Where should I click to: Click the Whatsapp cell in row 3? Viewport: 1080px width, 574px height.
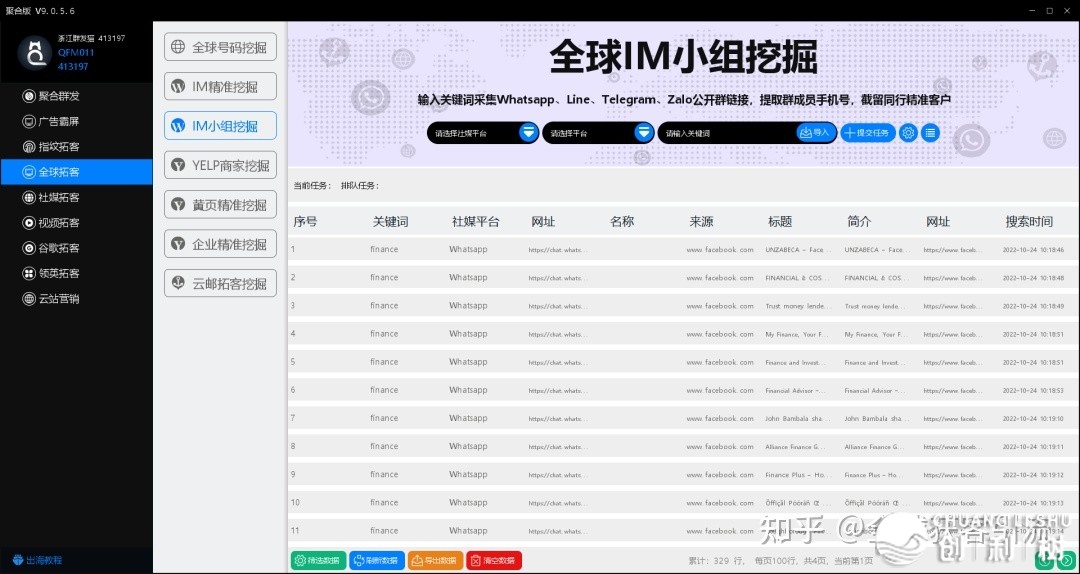468,305
